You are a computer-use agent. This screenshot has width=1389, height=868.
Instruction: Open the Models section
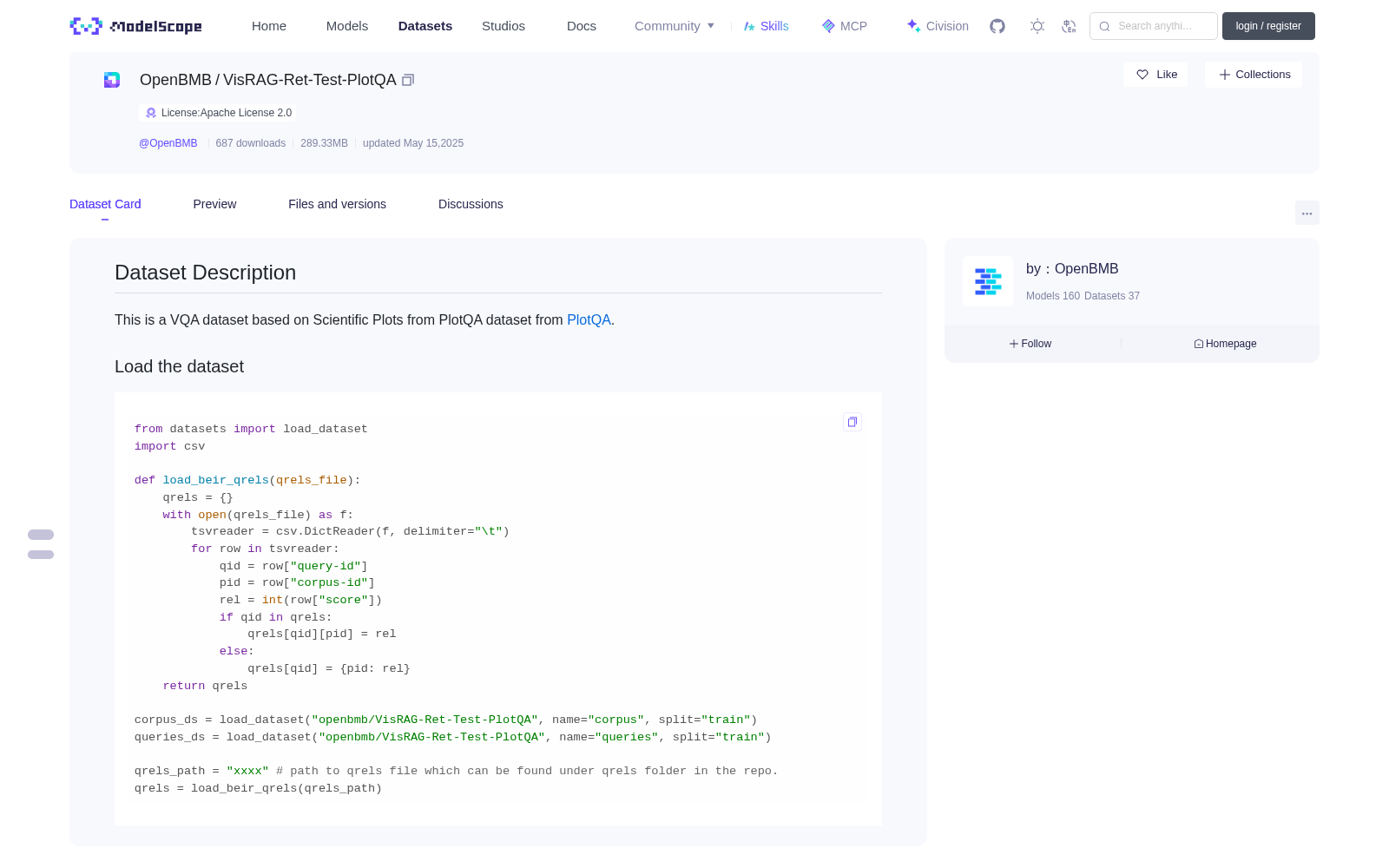click(x=347, y=26)
